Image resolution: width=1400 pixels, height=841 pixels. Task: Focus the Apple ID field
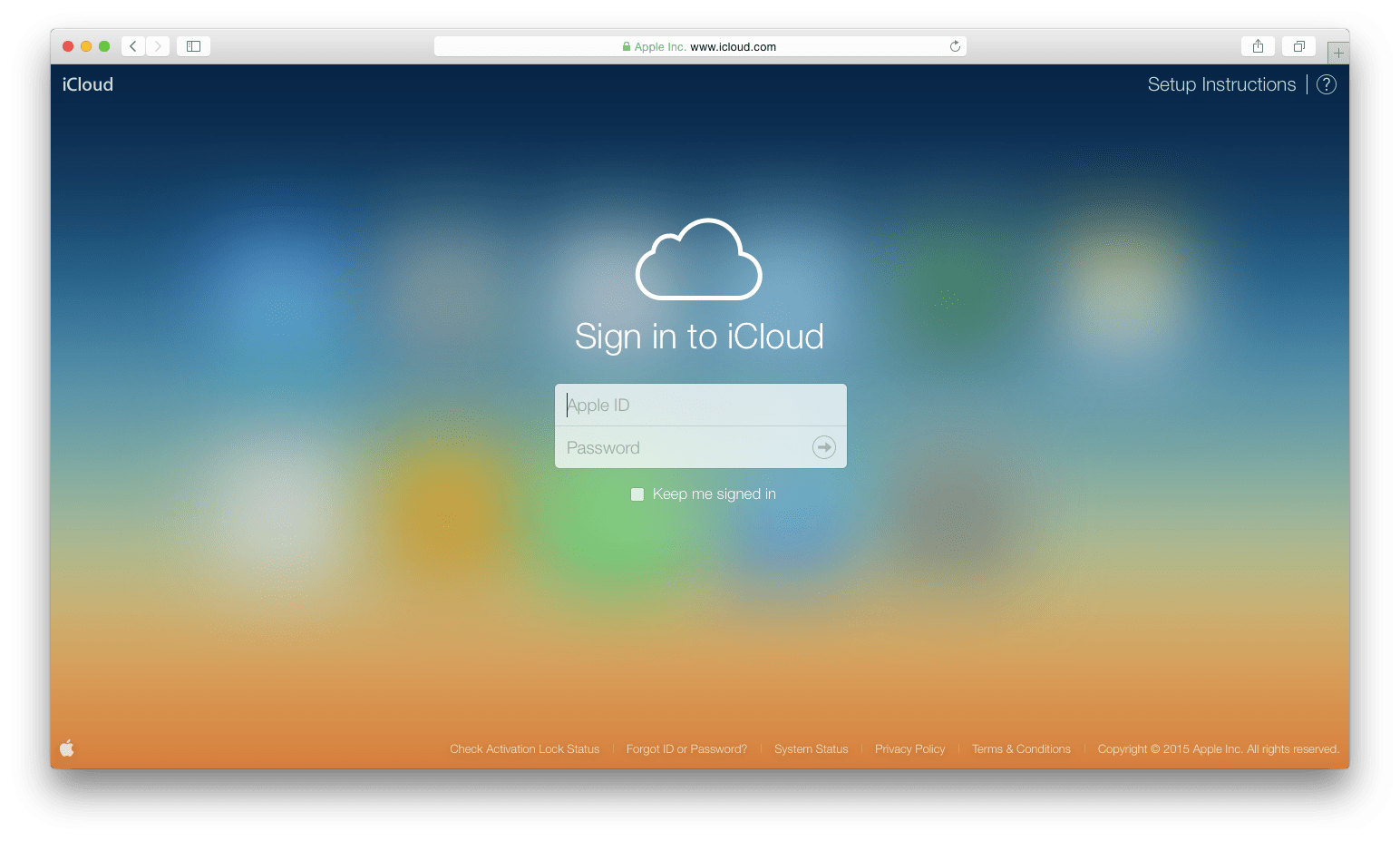coord(701,405)
